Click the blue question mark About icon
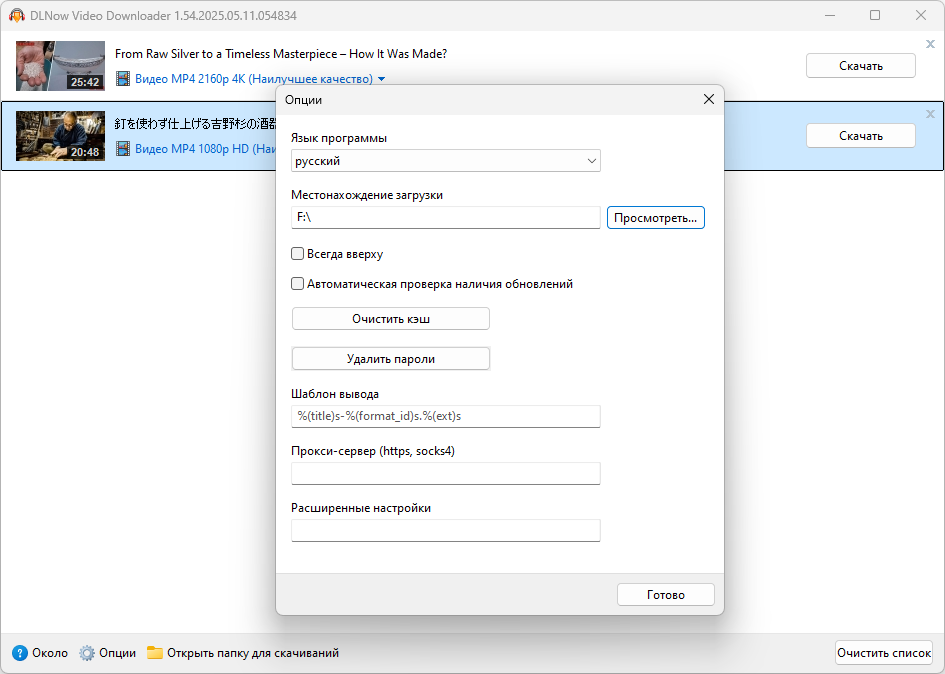 (20, 653)
